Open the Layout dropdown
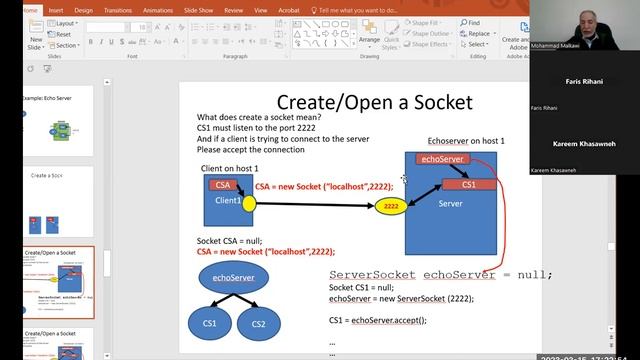This screenshot has height=360, width=640. (63, 23)
